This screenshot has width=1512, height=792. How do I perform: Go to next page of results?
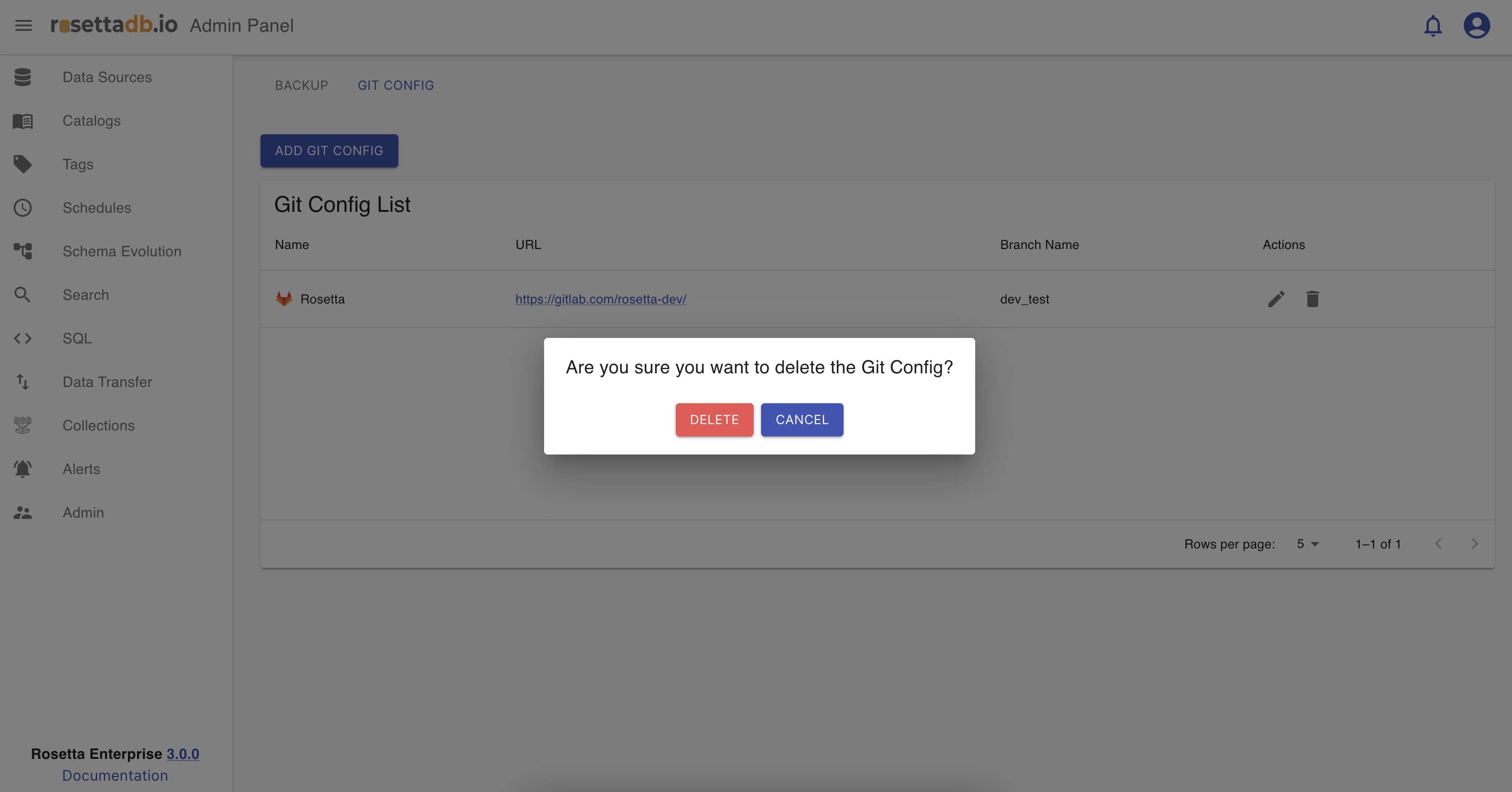[1474, 544]
